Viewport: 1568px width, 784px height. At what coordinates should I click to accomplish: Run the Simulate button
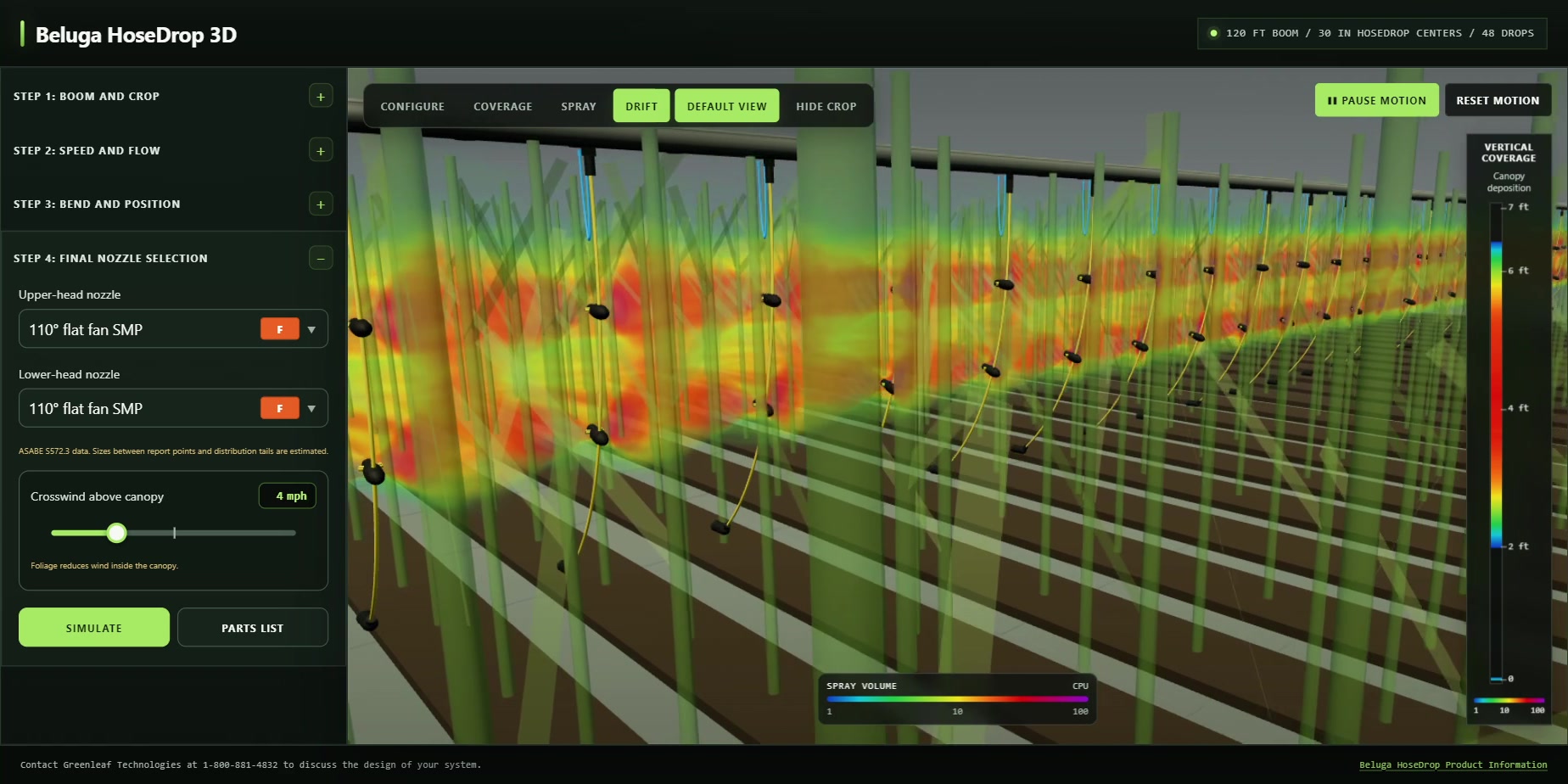(x=94, y=628)
